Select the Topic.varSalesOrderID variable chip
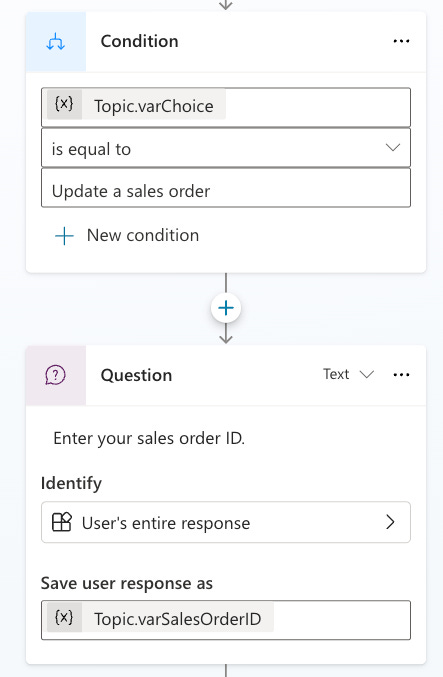The height and width of the screenshot is (677, 443). point(160,617)
